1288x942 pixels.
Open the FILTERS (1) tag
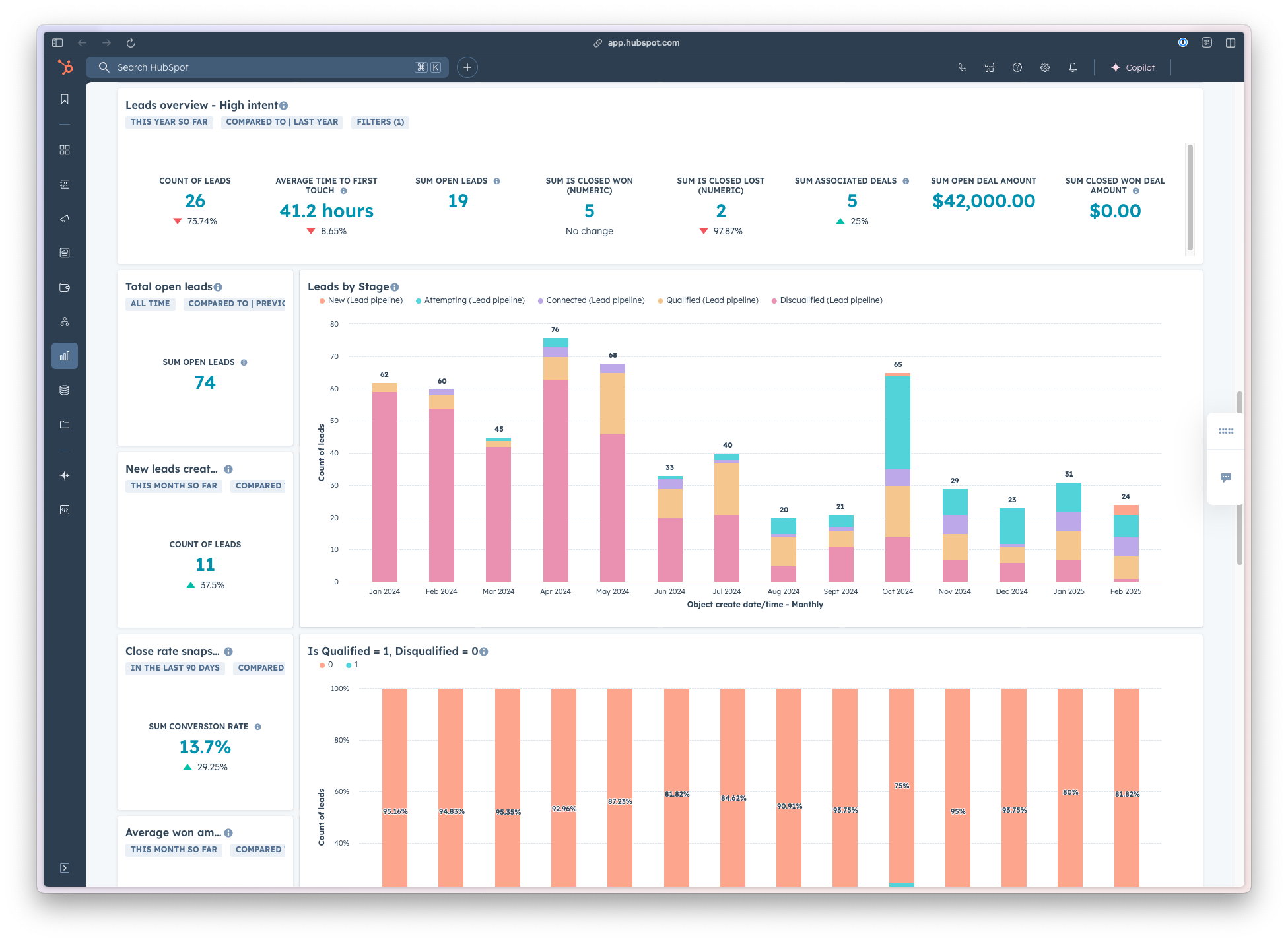click(380, 122)
